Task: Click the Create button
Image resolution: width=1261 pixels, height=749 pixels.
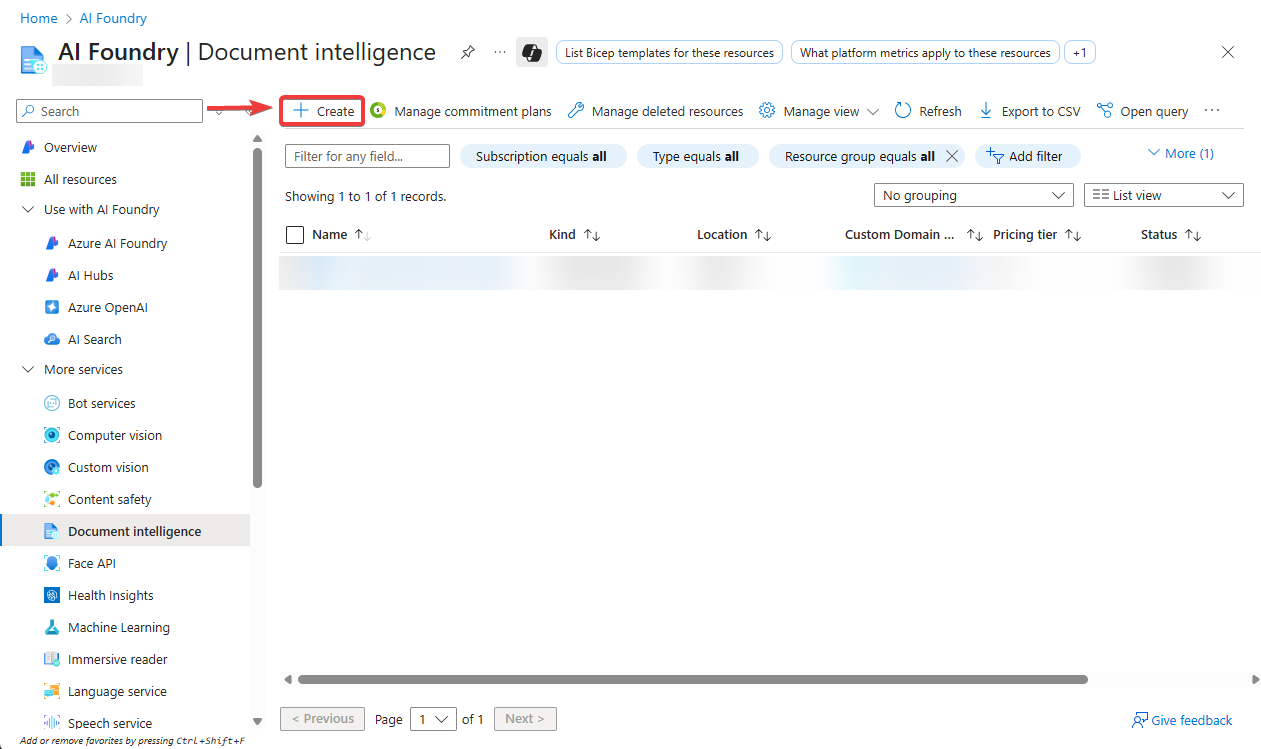Action: 322,111
